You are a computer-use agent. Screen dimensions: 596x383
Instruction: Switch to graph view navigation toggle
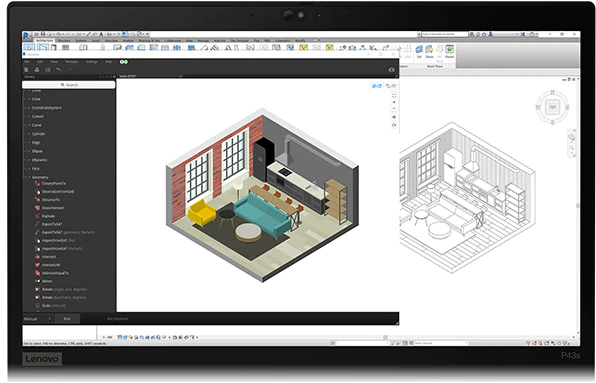tap(391, 86)
